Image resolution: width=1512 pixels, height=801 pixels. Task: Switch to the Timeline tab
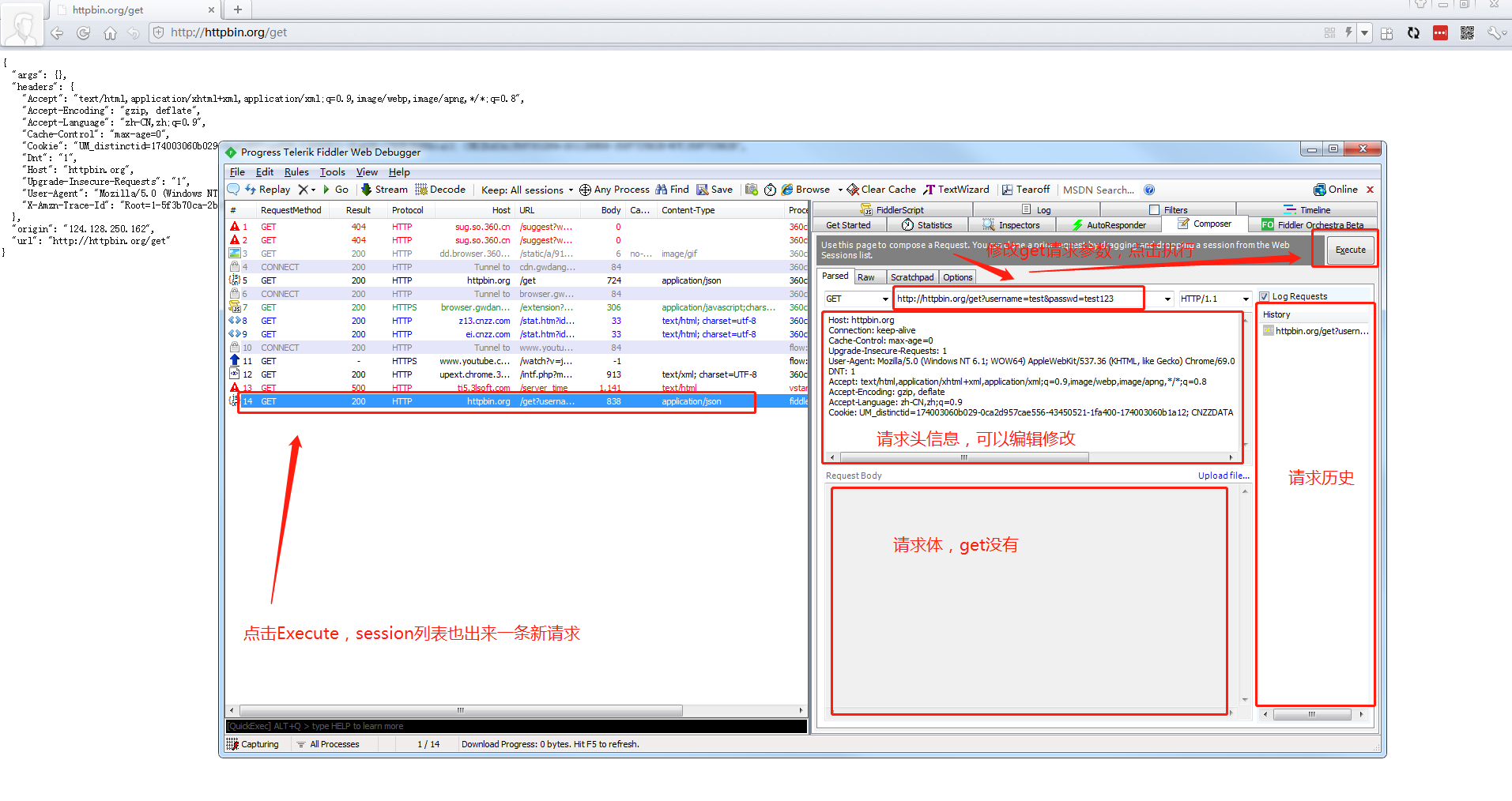click(x=1307, y=210)
